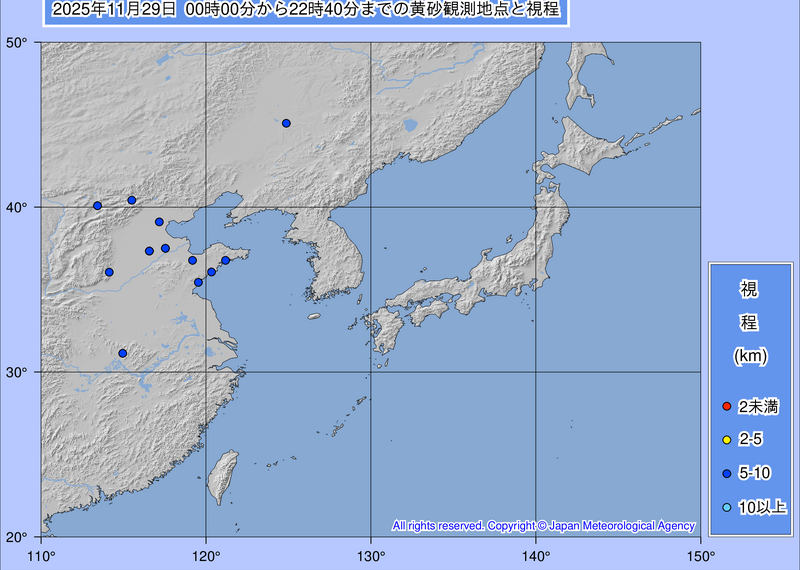Image resolution: width=800 pixels, height=570 pixels.
Task: Click the 20° latitude axis label
Action: [16, 537]
